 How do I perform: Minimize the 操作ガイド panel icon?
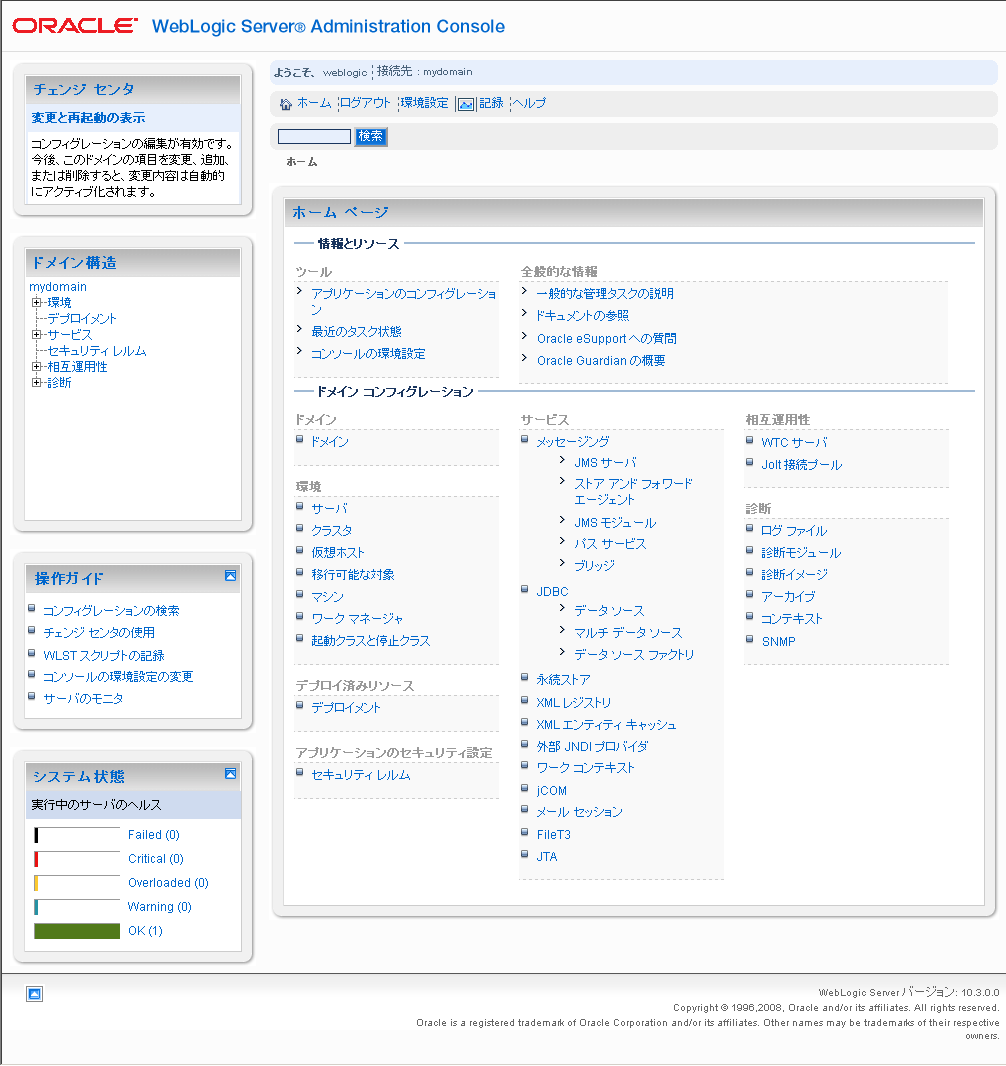tap(230, 576)
